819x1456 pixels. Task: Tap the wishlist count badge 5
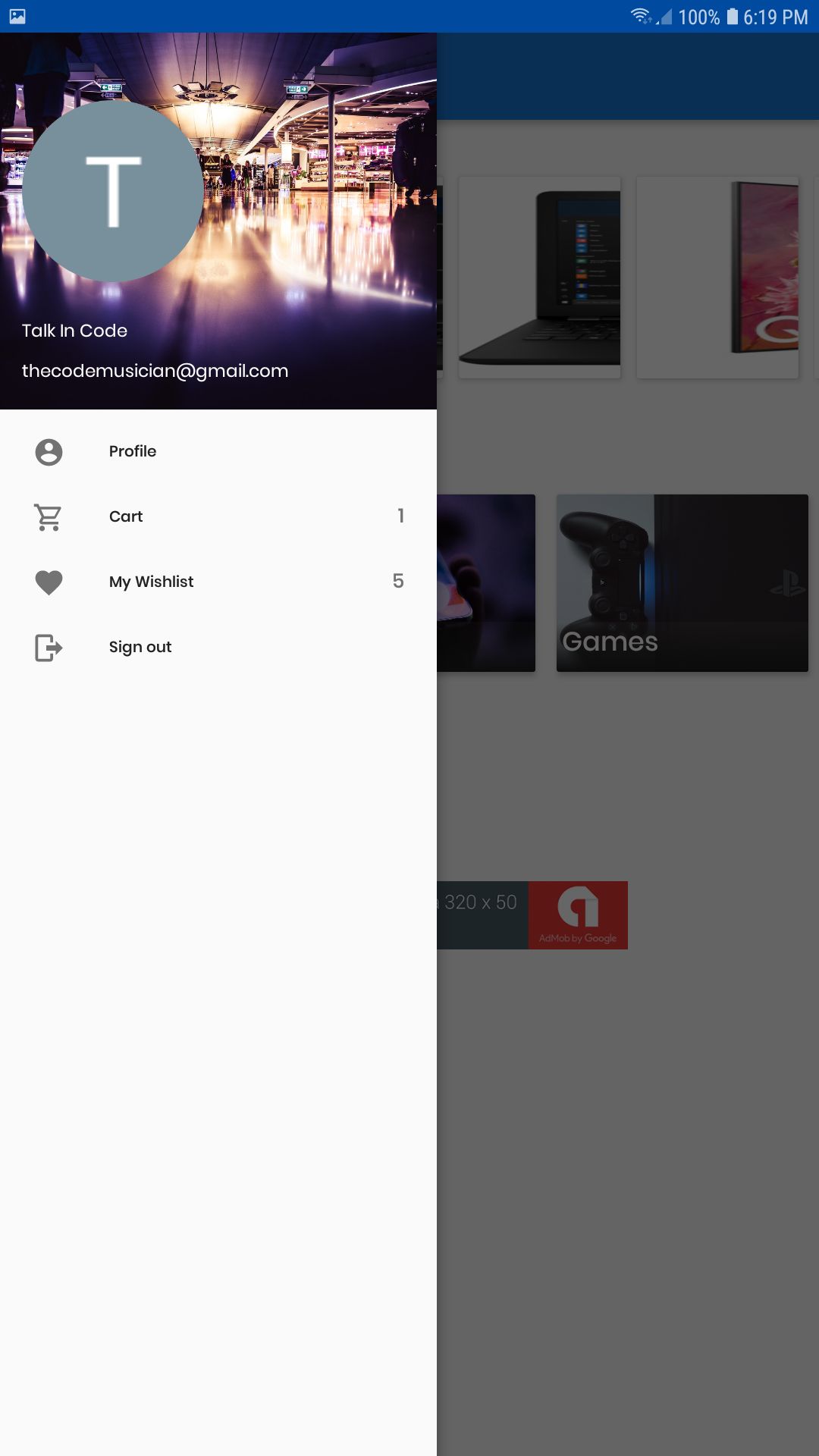tap(398, 581)
